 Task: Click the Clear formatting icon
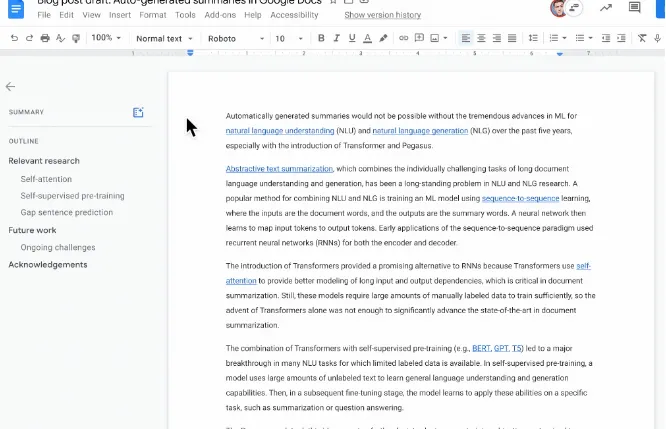click(x=642, y=38)
